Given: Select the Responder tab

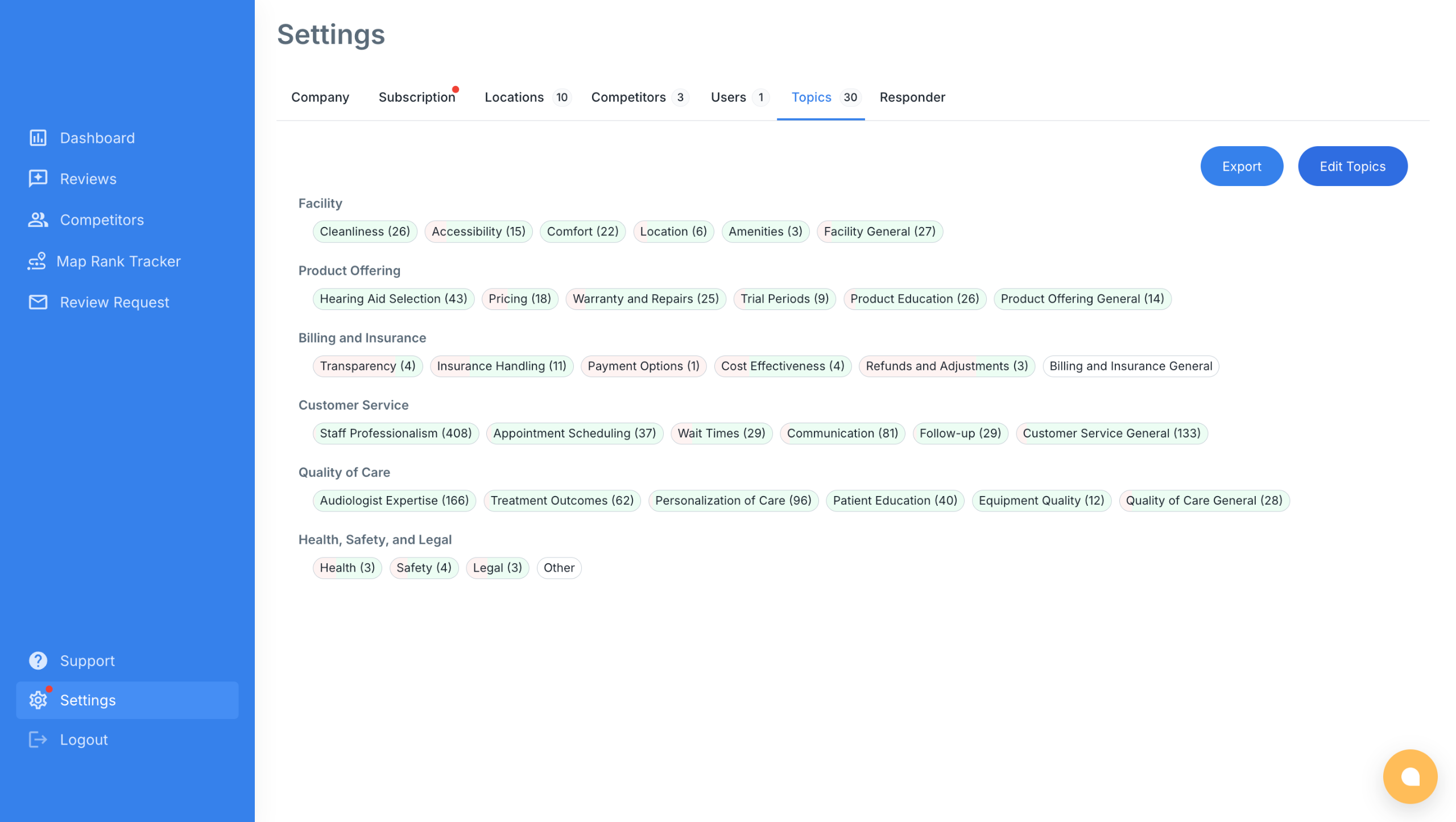Looking at the screenshot, I should (912, 97).
